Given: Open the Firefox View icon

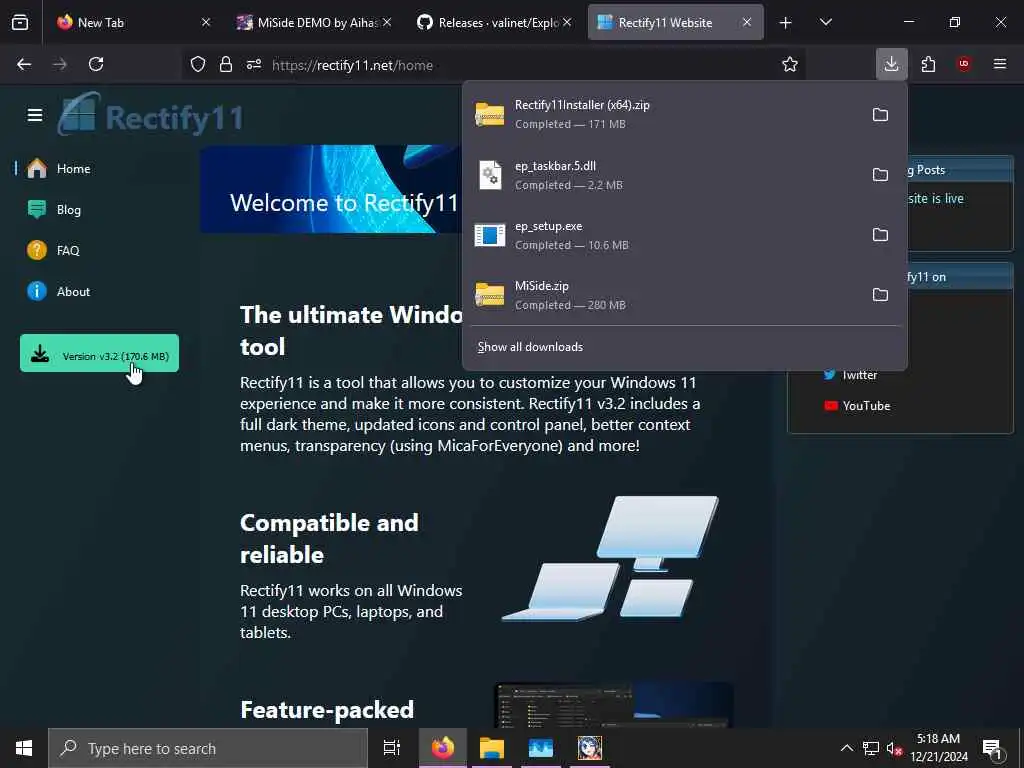Looking at the screenshot, I should pyautogui.click(x=20, y=22).
